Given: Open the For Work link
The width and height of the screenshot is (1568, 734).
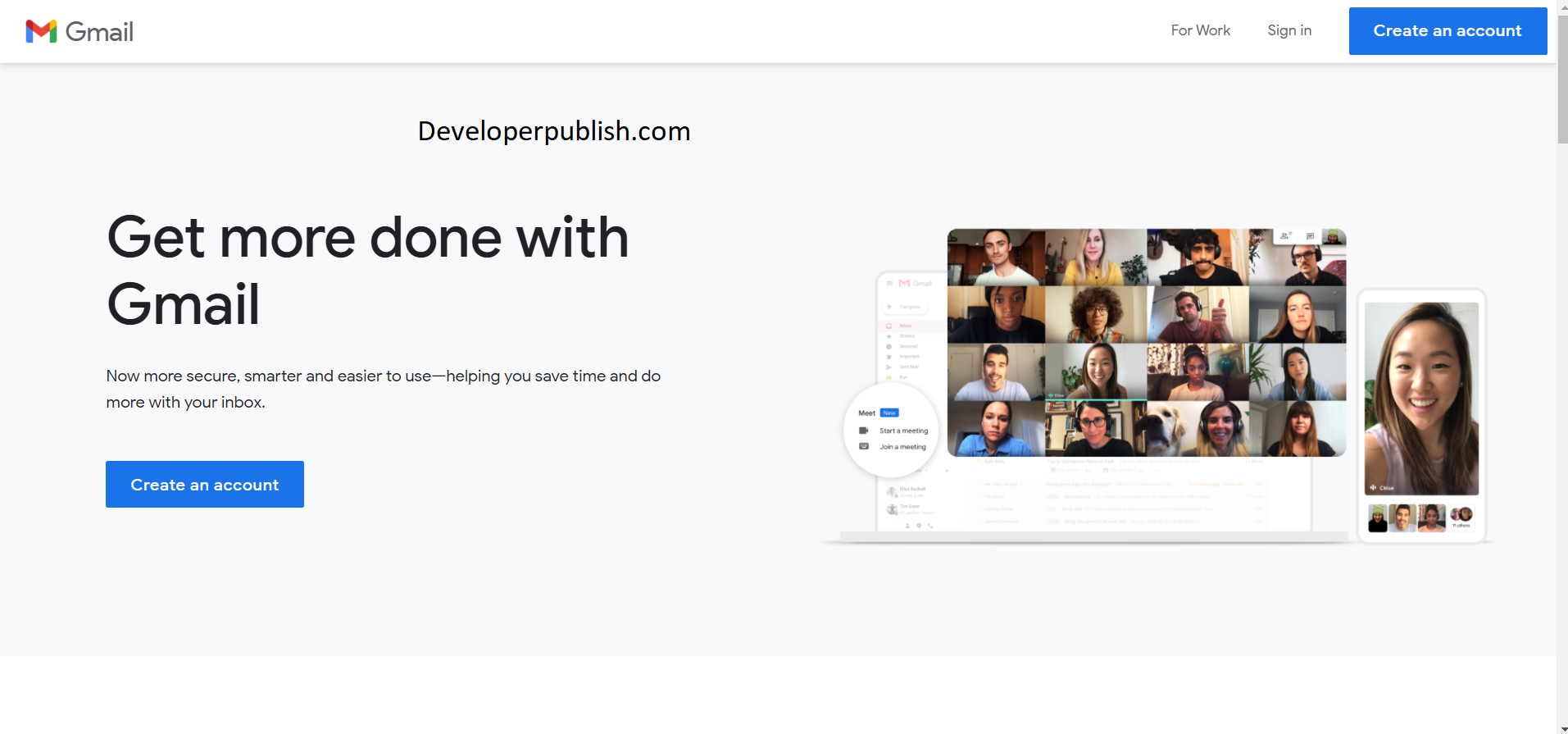Looking at the screenshot, I should click(1200, 30).
